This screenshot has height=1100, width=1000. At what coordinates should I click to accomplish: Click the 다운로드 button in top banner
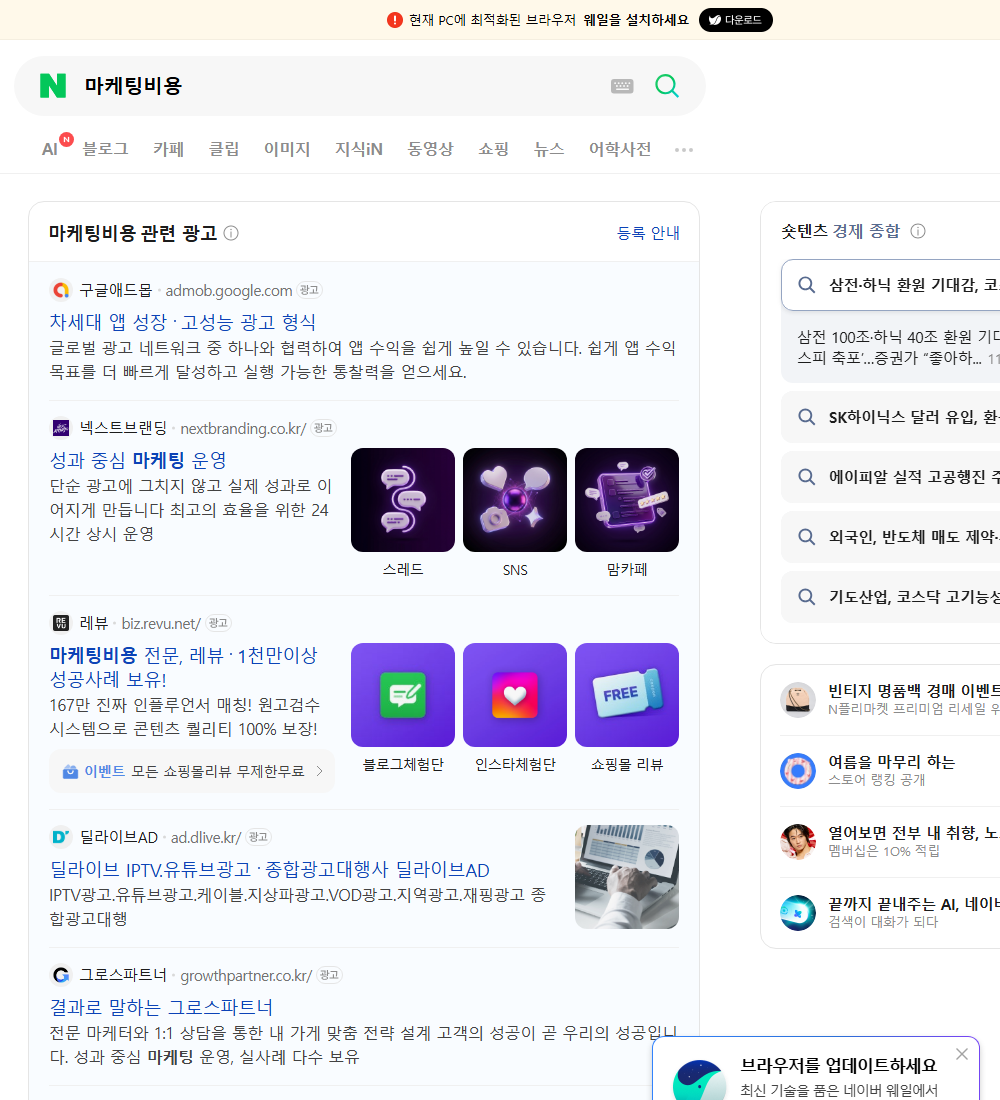735,20
